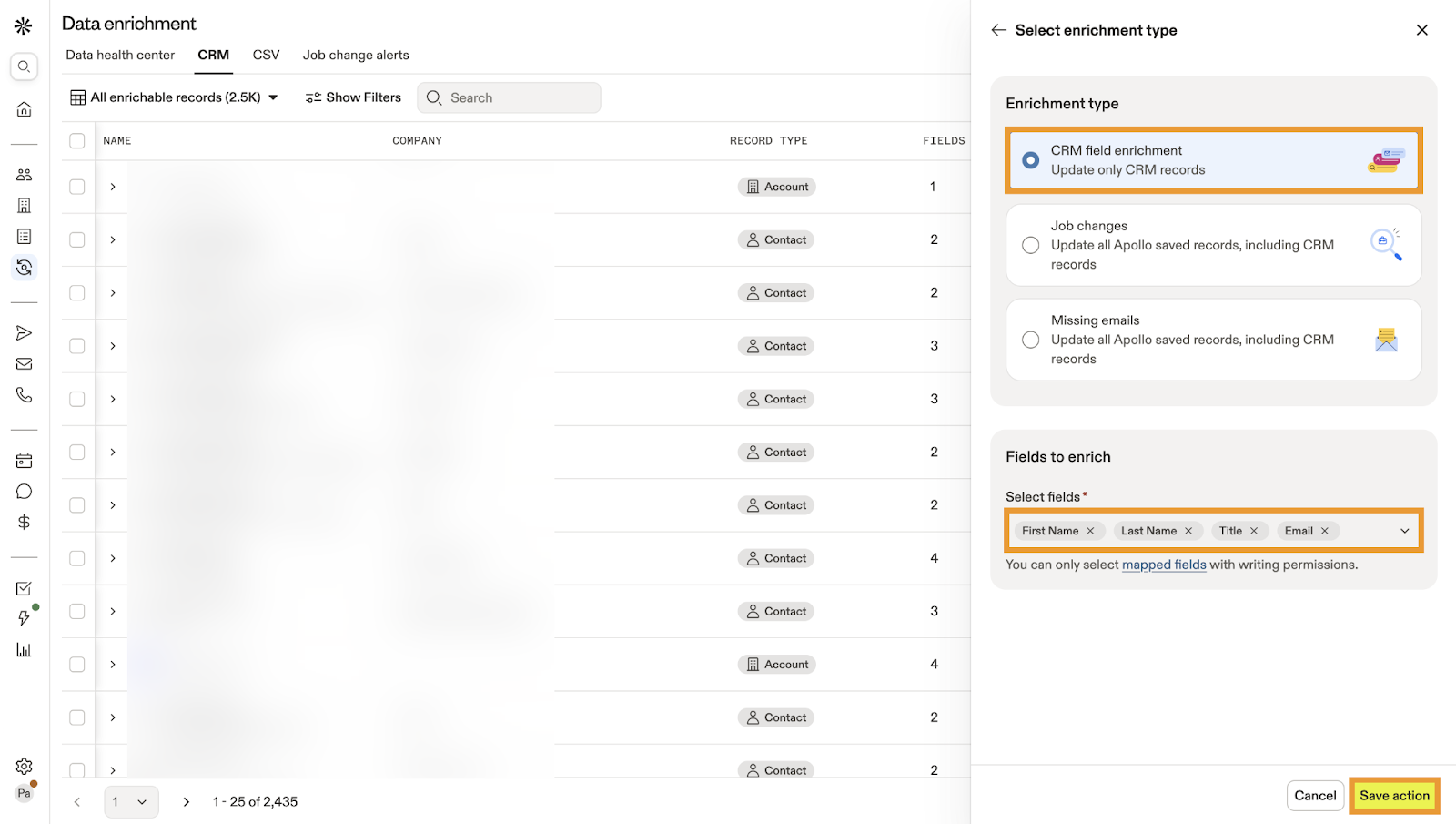Open the Emails envelope icon
1456x824 pixels.
(25, 364)
